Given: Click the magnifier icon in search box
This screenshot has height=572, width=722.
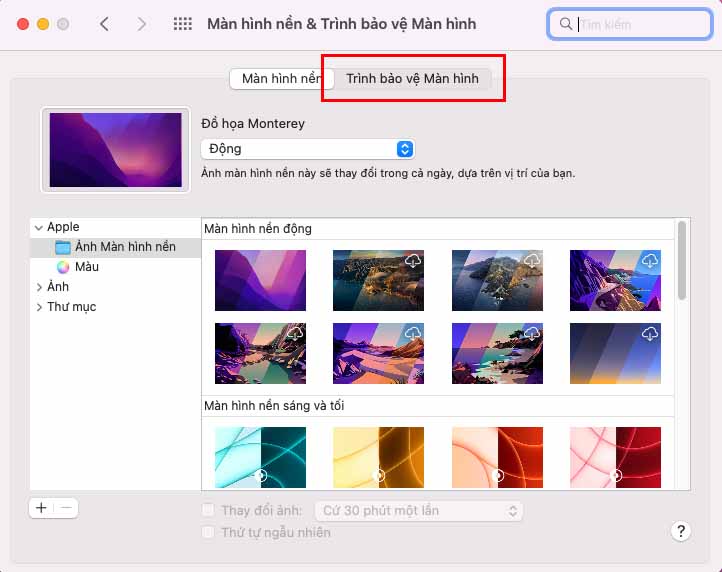Looking at the screenshot, I should pos(566,24).
